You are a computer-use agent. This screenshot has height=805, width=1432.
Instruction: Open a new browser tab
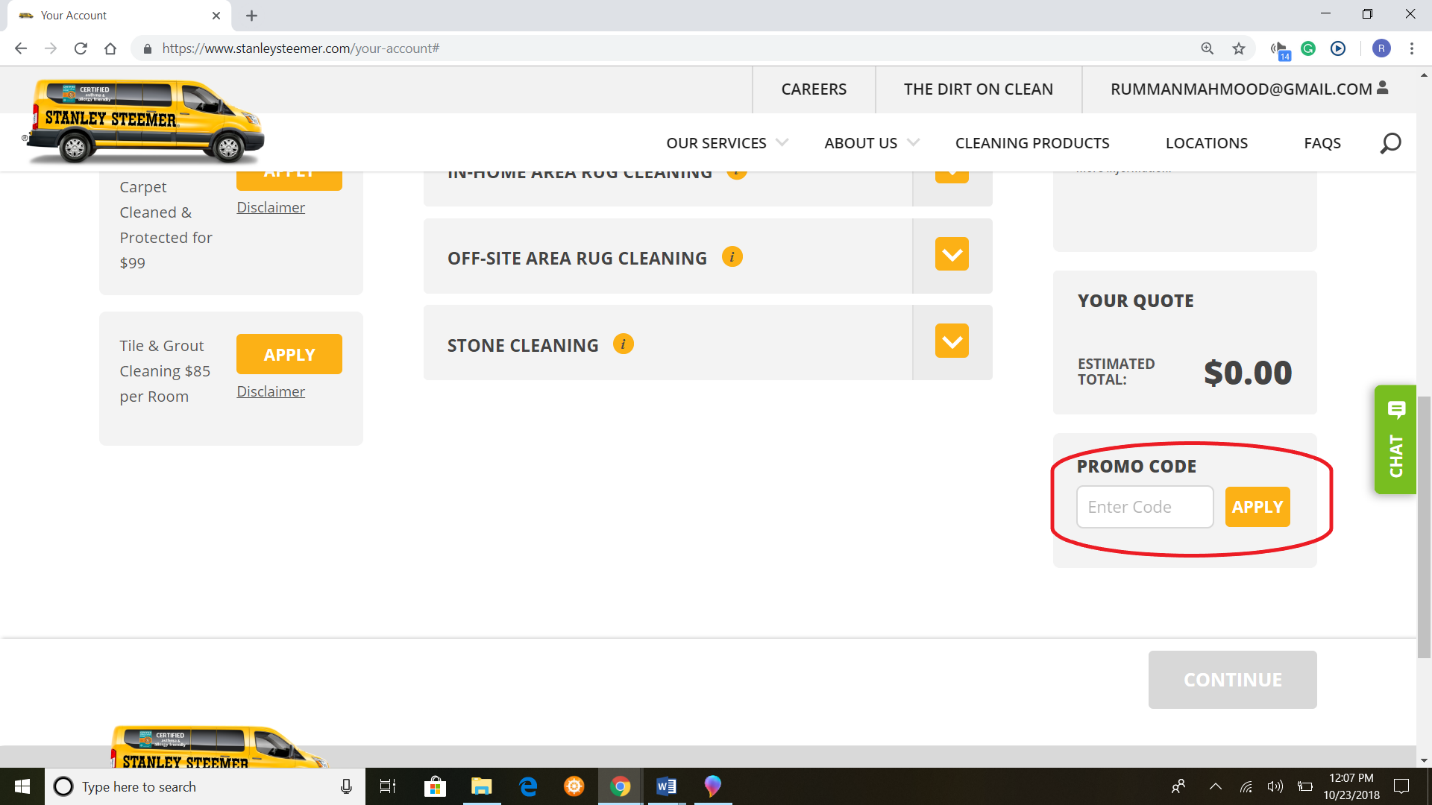[252, 15]
